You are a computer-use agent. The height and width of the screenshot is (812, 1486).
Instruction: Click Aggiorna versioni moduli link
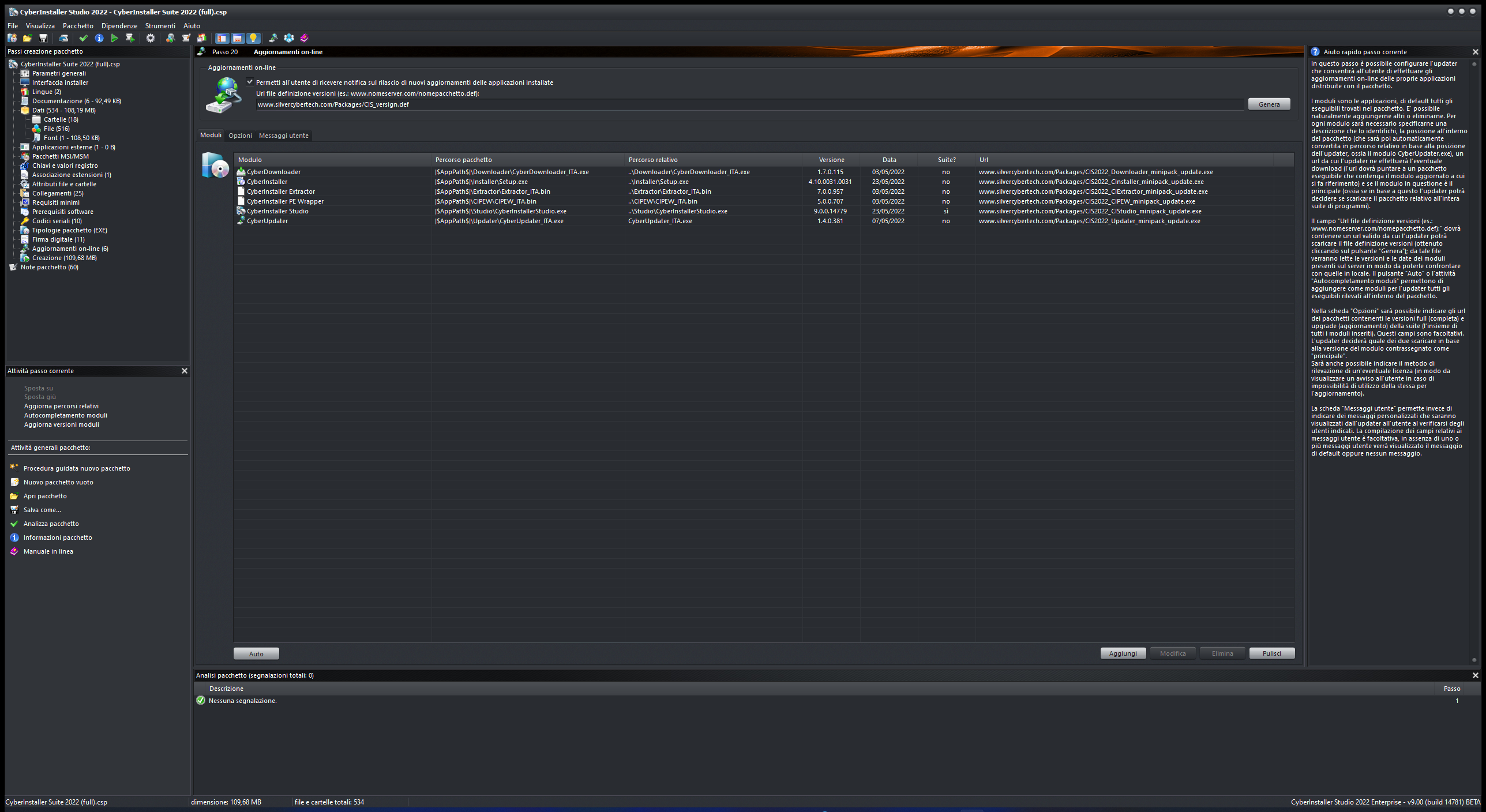point(62,424)
